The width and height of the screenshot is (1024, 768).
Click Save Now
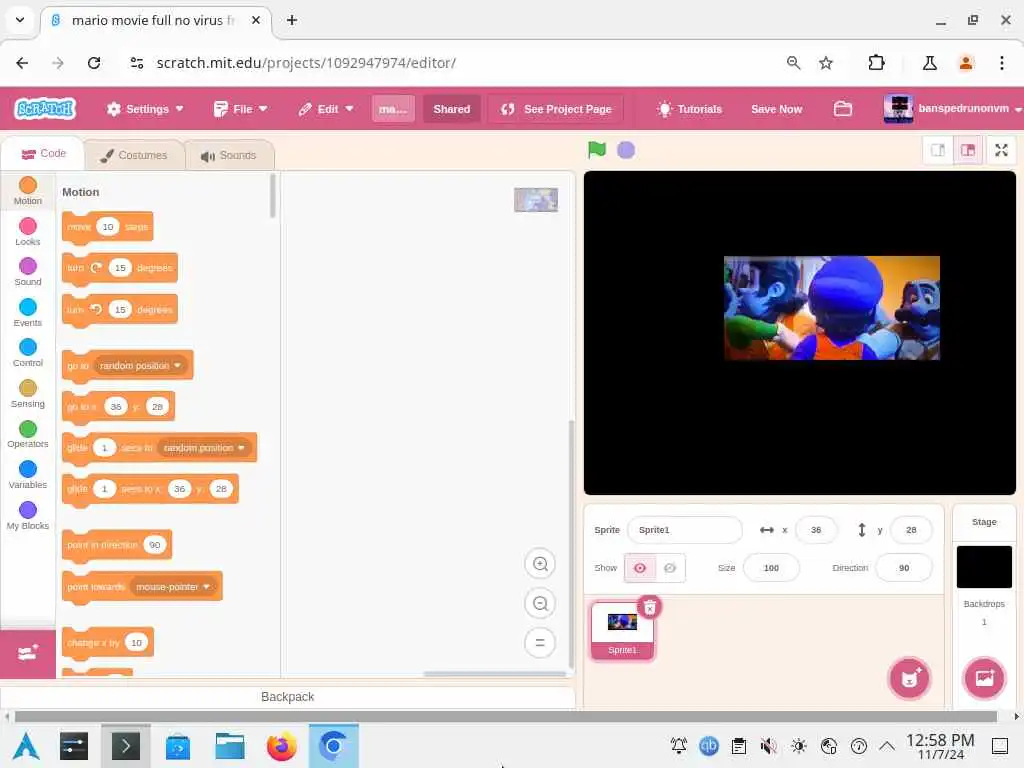click(776, 109)
